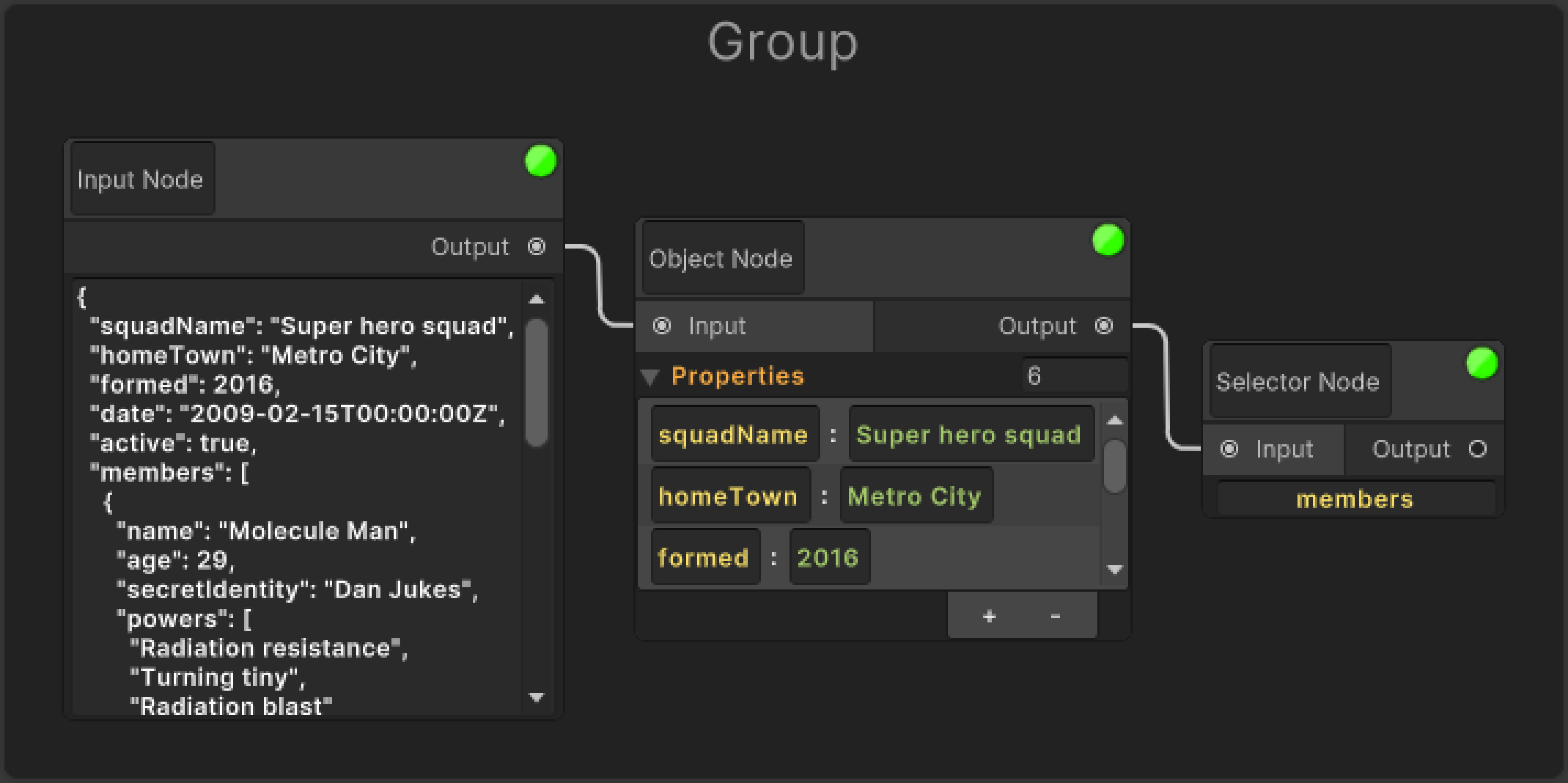Click the up scroll arrow in the JSON viewer
Screen dimensions: 1568x783
tap(535, 299)
